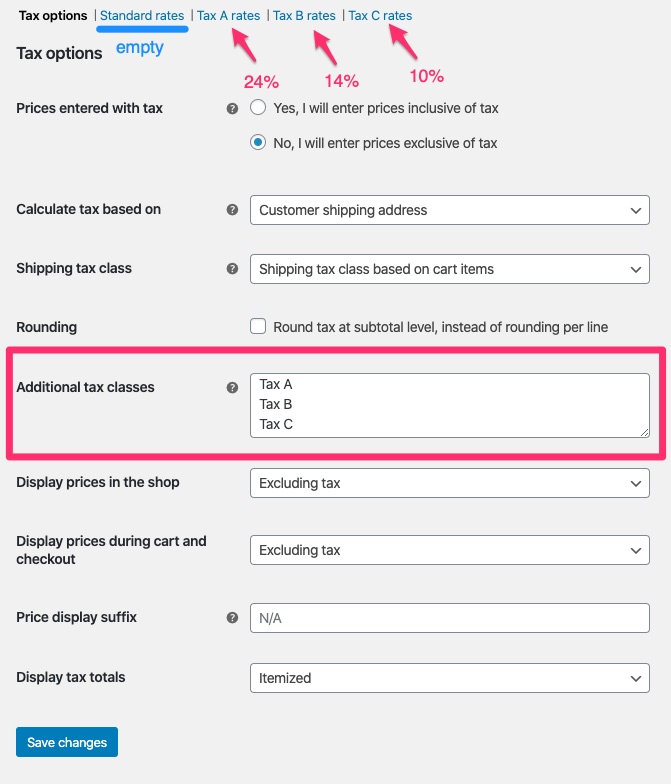Select 'Yes, I will enter prices inclusive of tax'
The width and height of the screenshot is (671, 784).
(258, 108)
